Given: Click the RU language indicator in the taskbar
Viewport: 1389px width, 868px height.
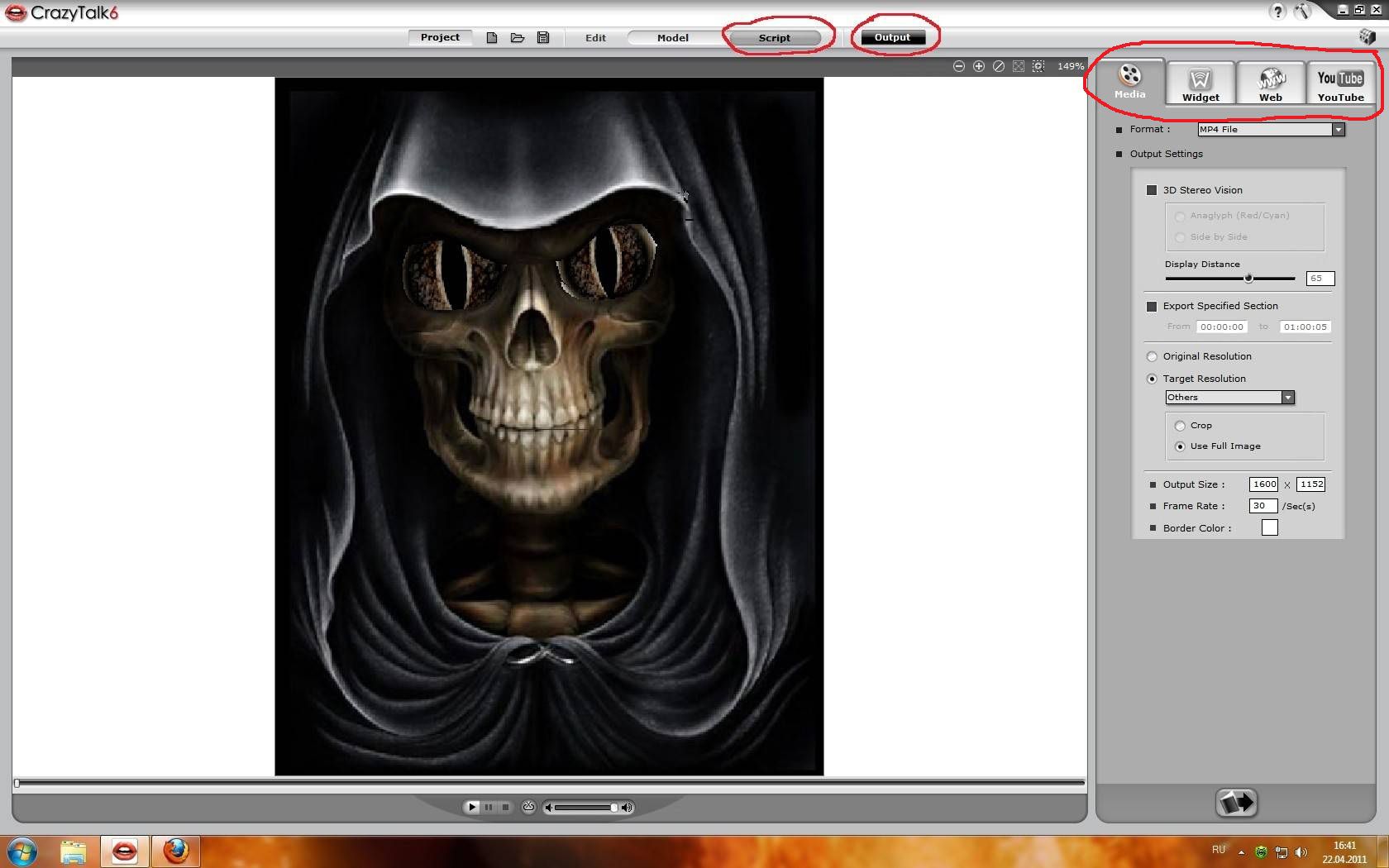Looking at the screenshot, I should [x=1218, y=850].
